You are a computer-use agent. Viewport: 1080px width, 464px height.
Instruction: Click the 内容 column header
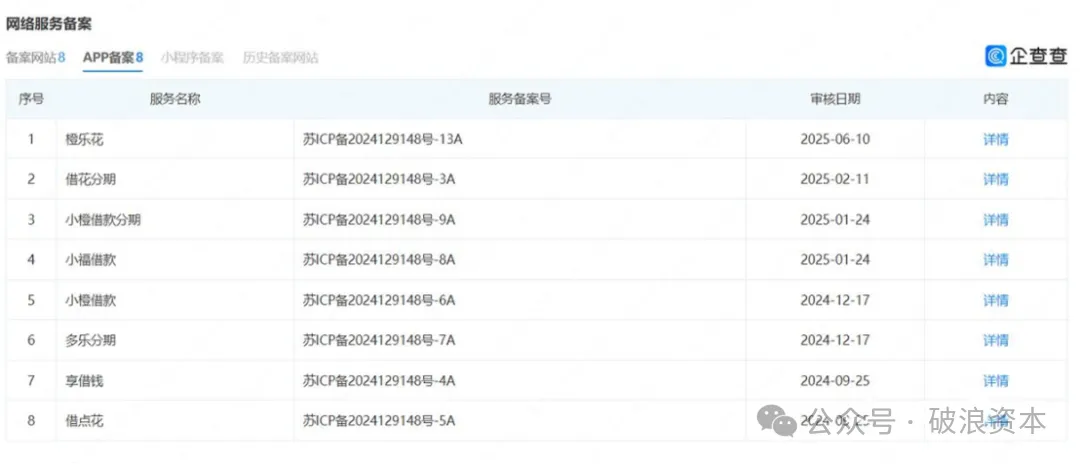995,99
